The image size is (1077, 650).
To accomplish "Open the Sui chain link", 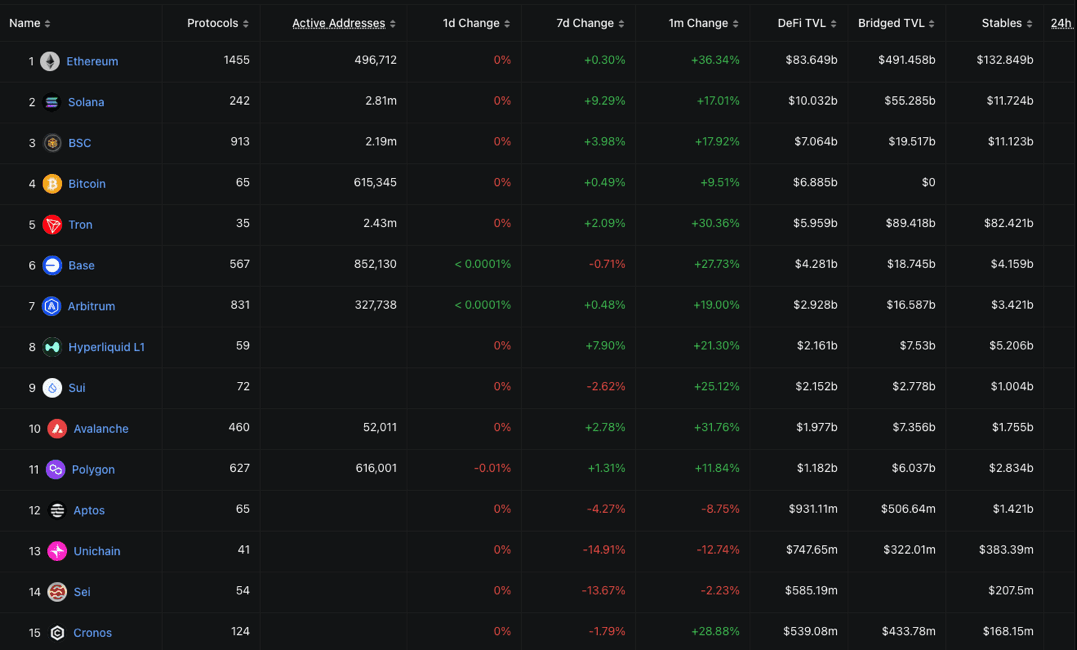I will click(77, 388).
